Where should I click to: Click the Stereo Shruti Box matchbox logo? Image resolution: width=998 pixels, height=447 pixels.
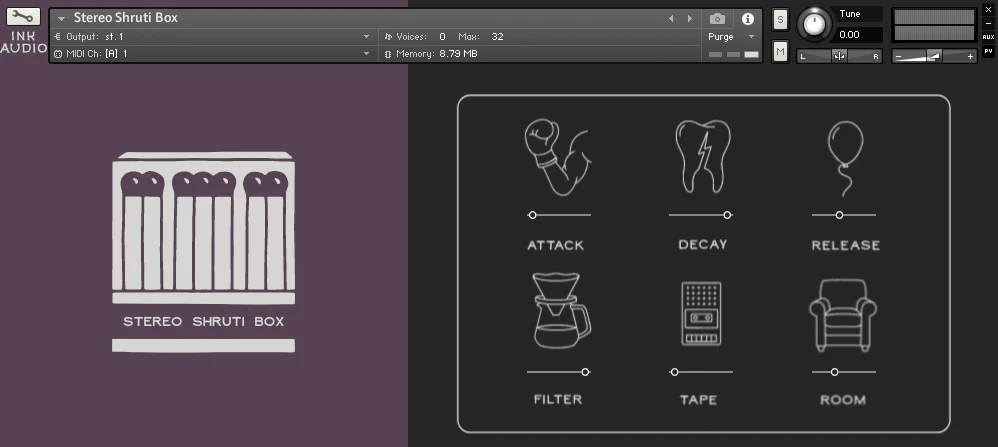[x=203, y=252]
